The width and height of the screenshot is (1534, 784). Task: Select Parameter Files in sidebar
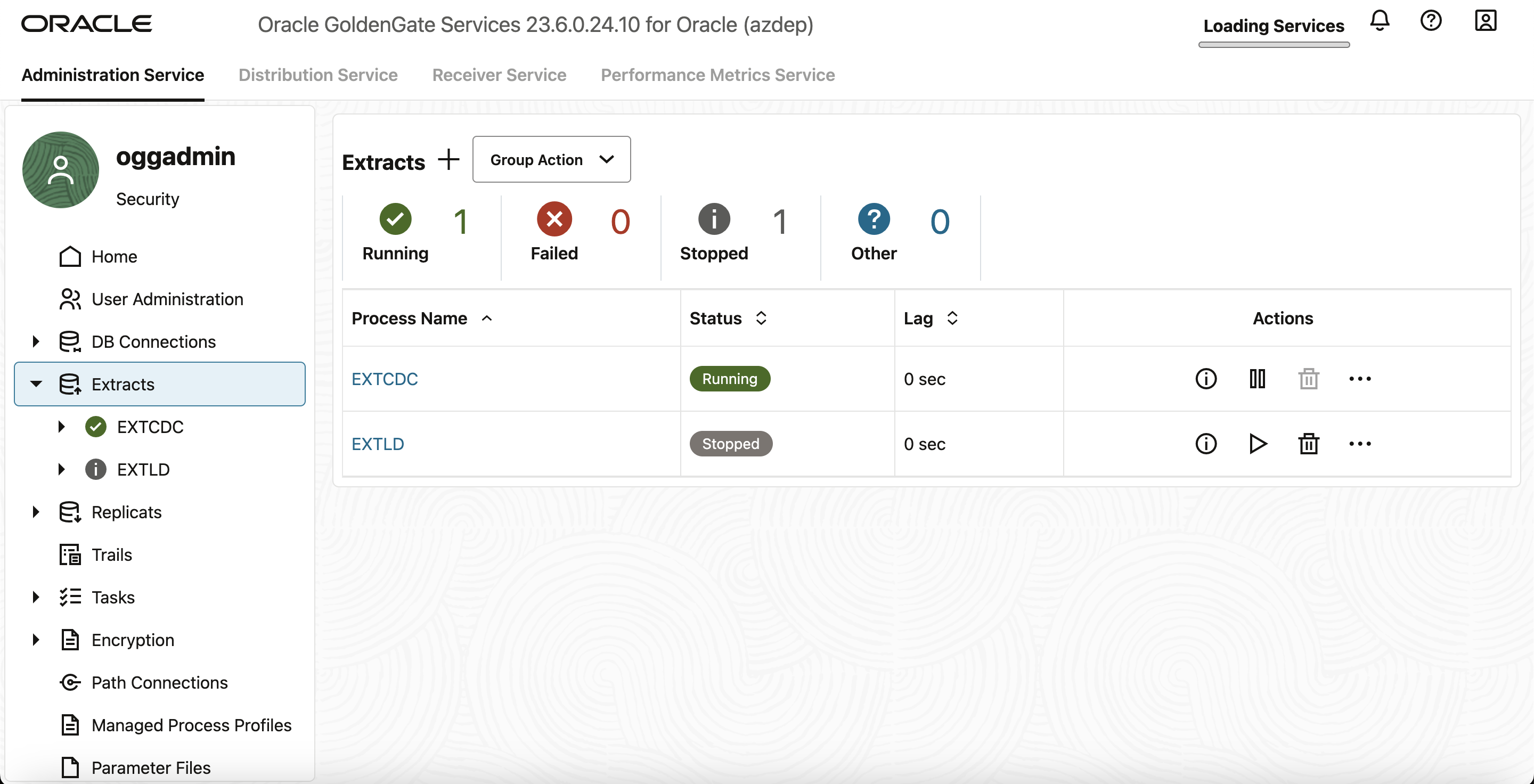[150, 767]
